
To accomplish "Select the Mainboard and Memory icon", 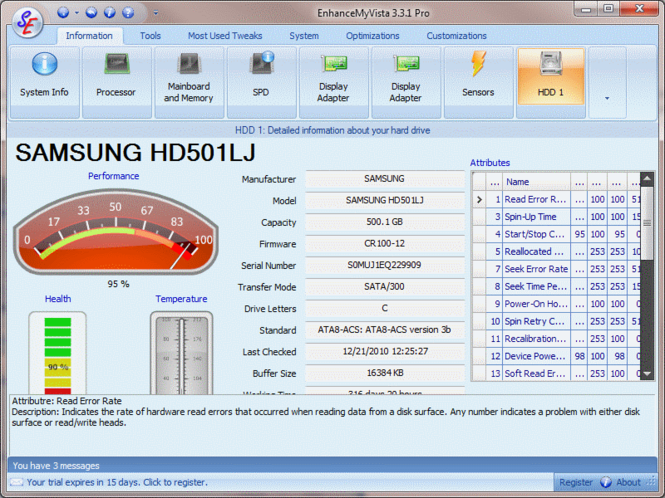I will [189, 82].
